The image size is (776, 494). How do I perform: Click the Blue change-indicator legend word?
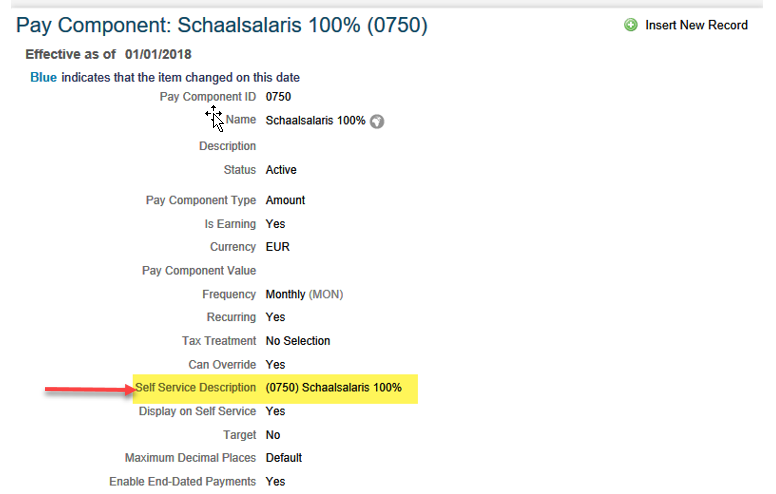pos(44,78)
